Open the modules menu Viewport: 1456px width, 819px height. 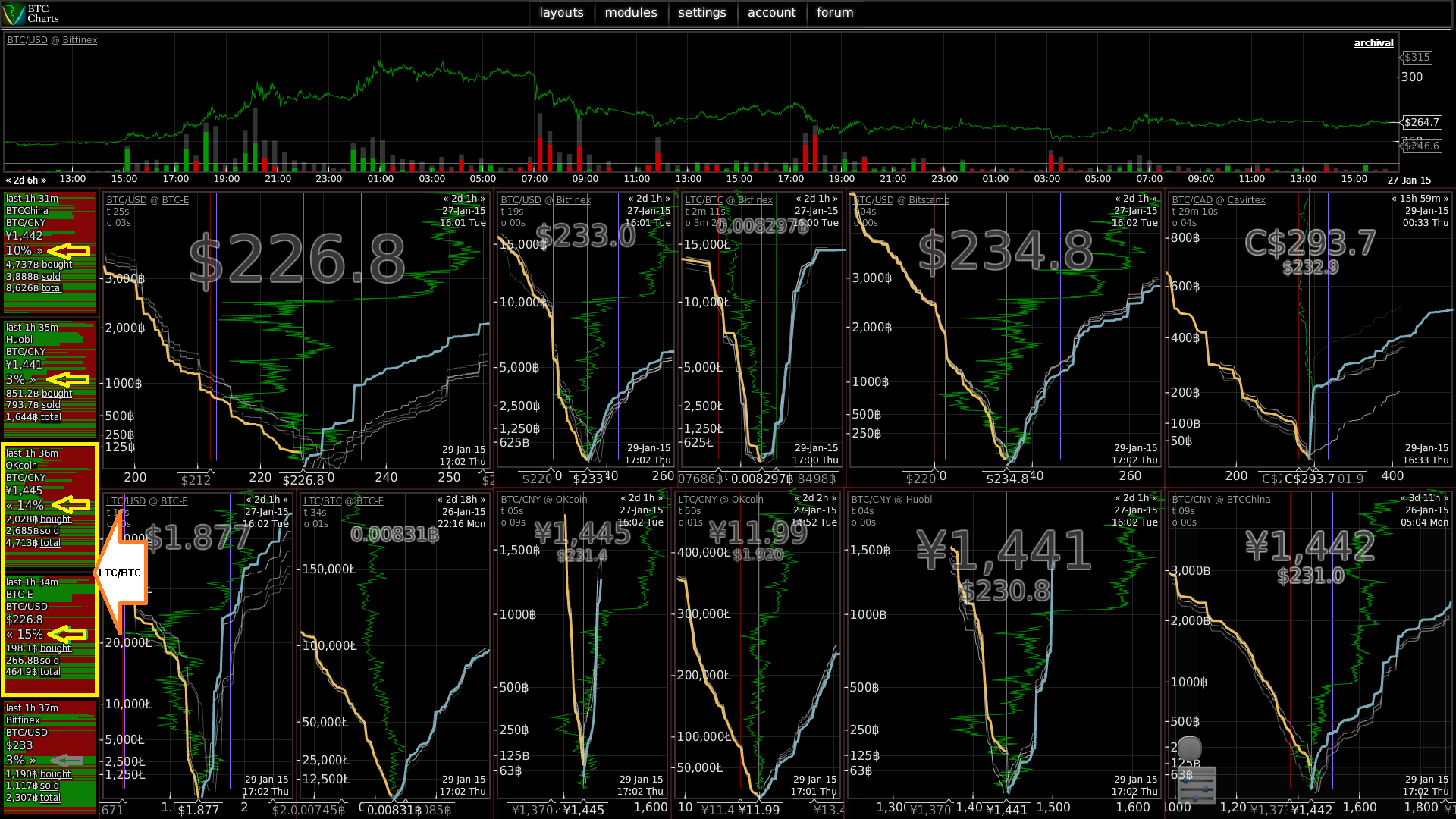pyautogui.click(x=631, y=12)
